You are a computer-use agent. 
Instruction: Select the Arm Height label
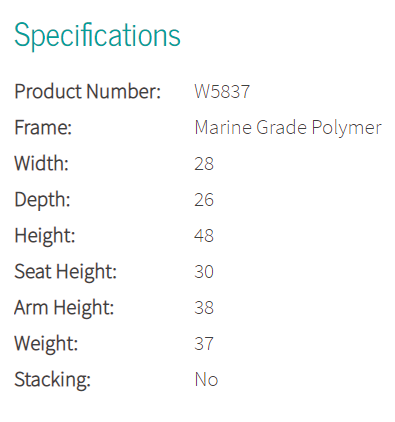coord(64,308)
